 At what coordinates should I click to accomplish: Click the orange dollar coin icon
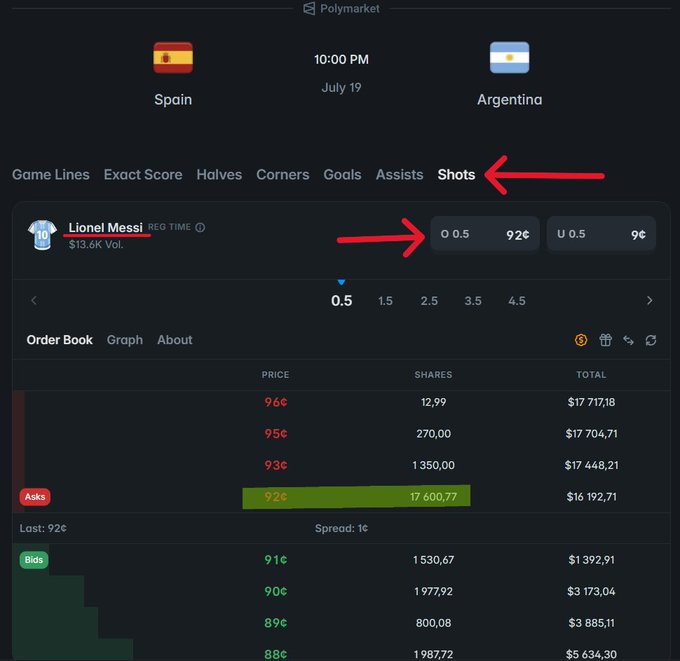pyautogui.click(x=581, y=340)
